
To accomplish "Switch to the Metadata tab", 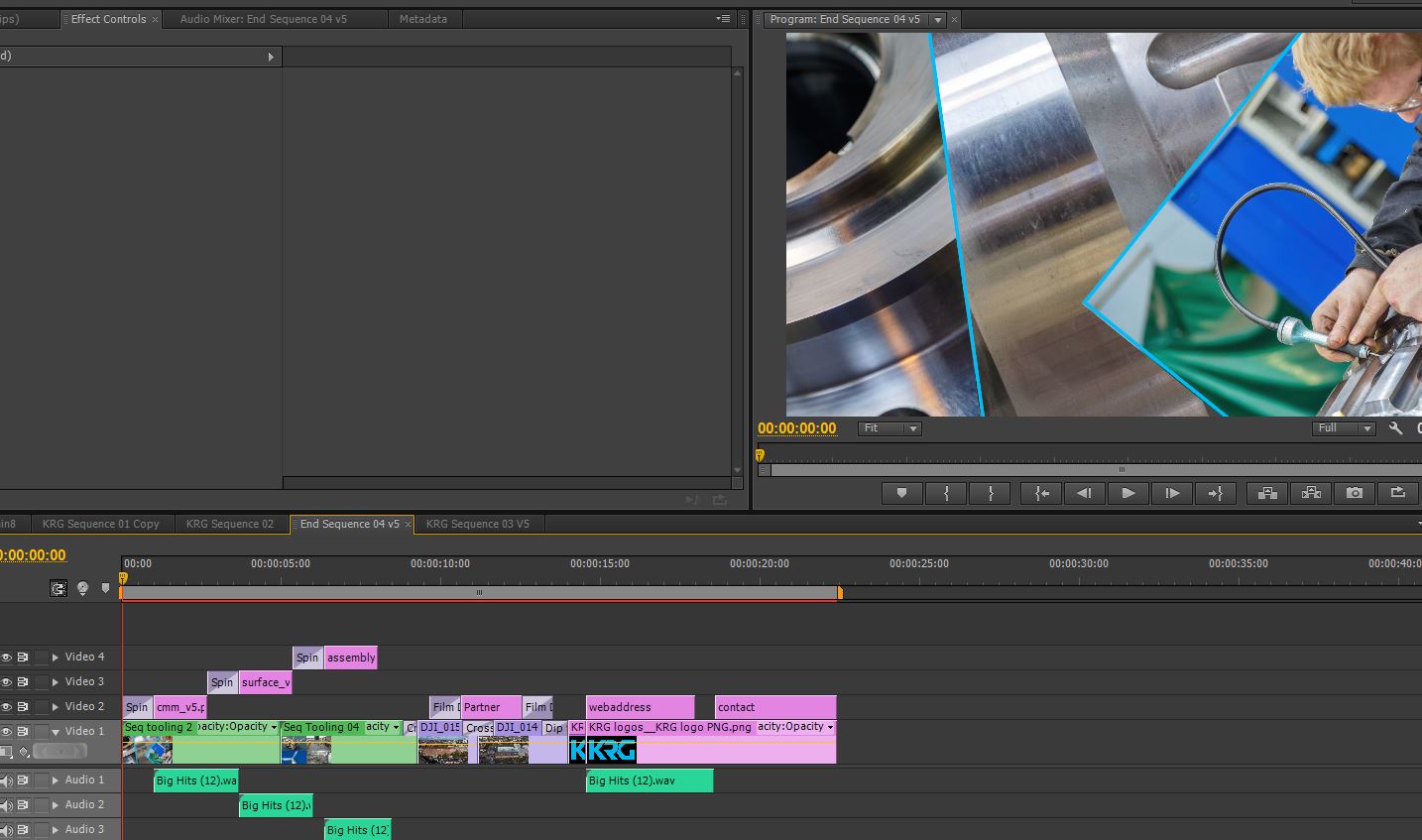I will coord(424,18).
